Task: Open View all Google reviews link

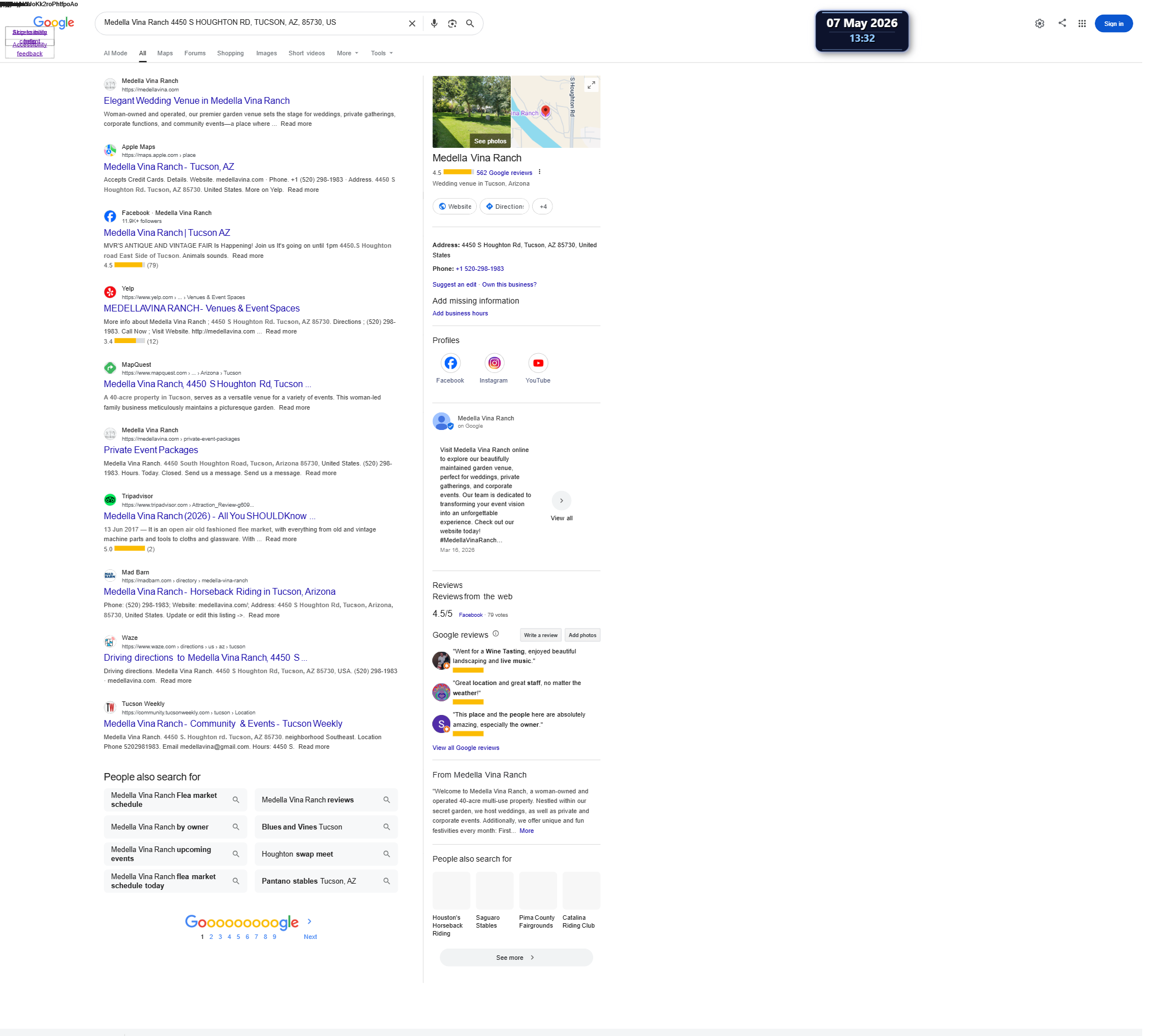Action: pyautogui.click(x=465, y=748)
